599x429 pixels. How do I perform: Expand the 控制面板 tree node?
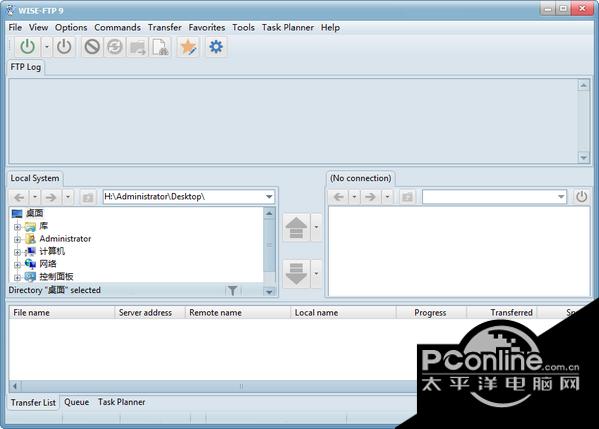(x=17, y=277)
